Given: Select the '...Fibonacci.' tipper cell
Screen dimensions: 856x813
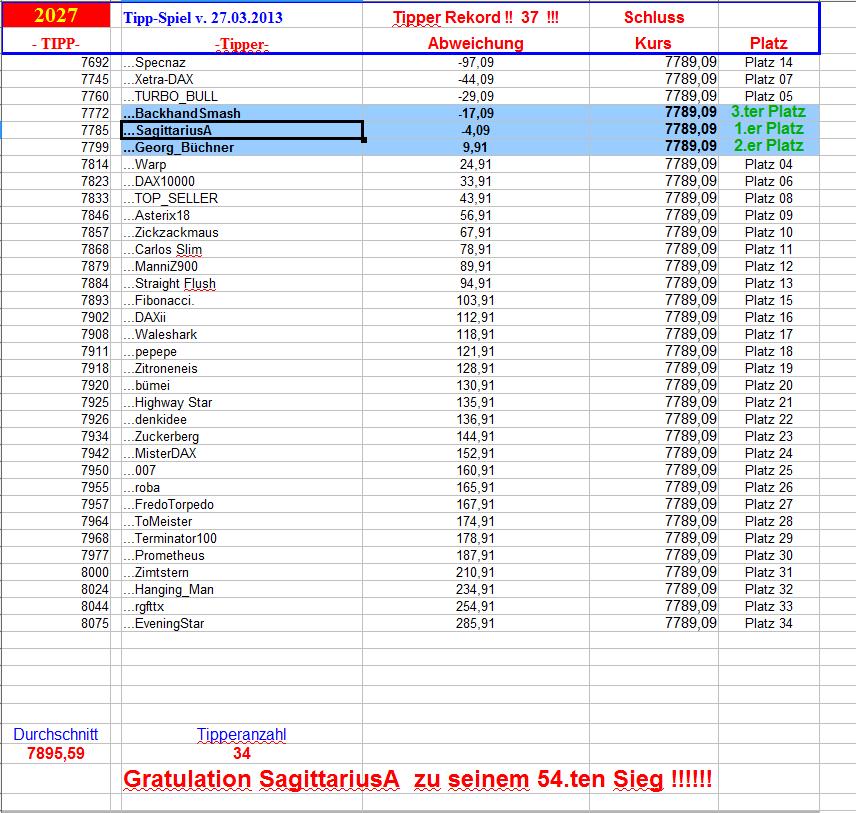Looking at the screenshot, I should pyautogui.click(x=241, y=300).
